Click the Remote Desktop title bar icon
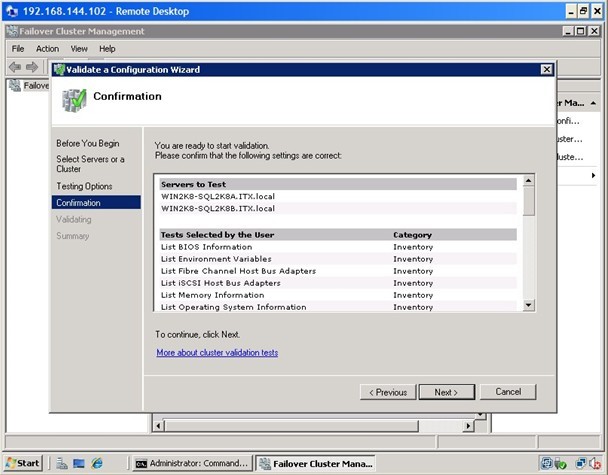The height and width of the screenshot is (475, 608). click(x=12, y=11)
